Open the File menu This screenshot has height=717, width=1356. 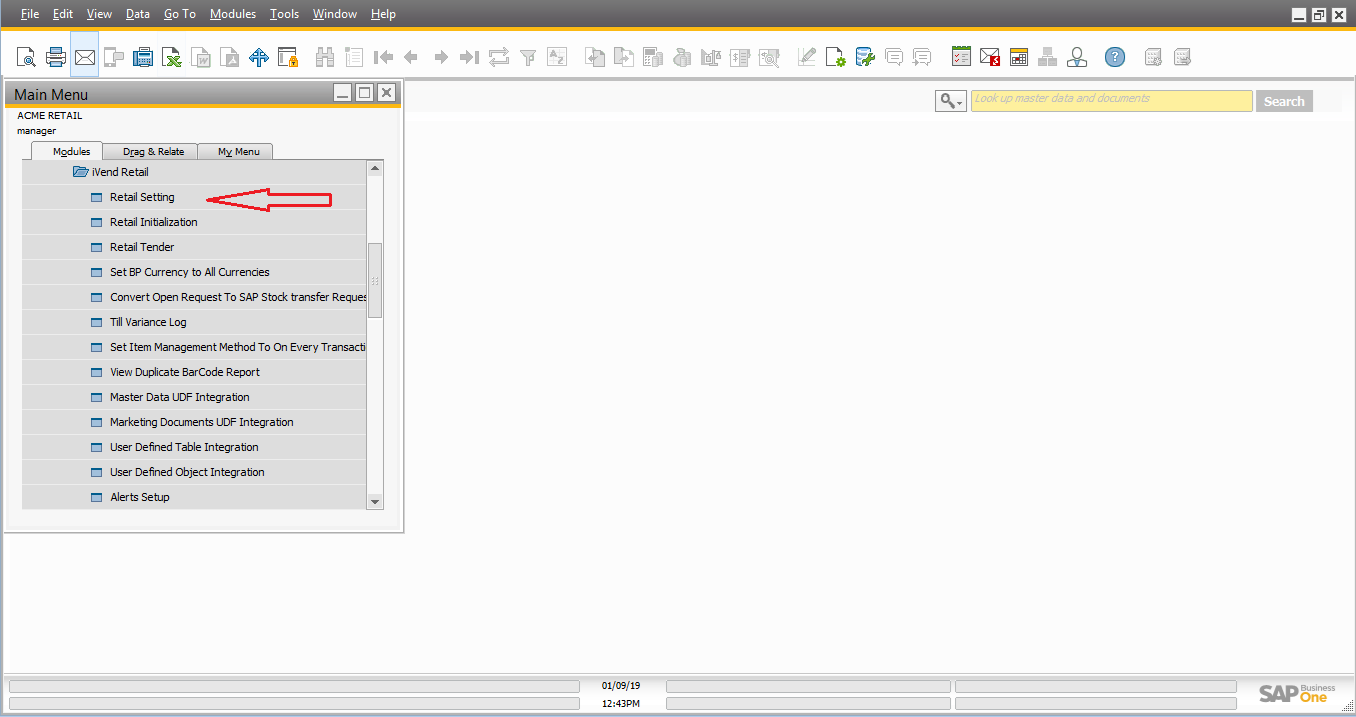coord(30,14)
